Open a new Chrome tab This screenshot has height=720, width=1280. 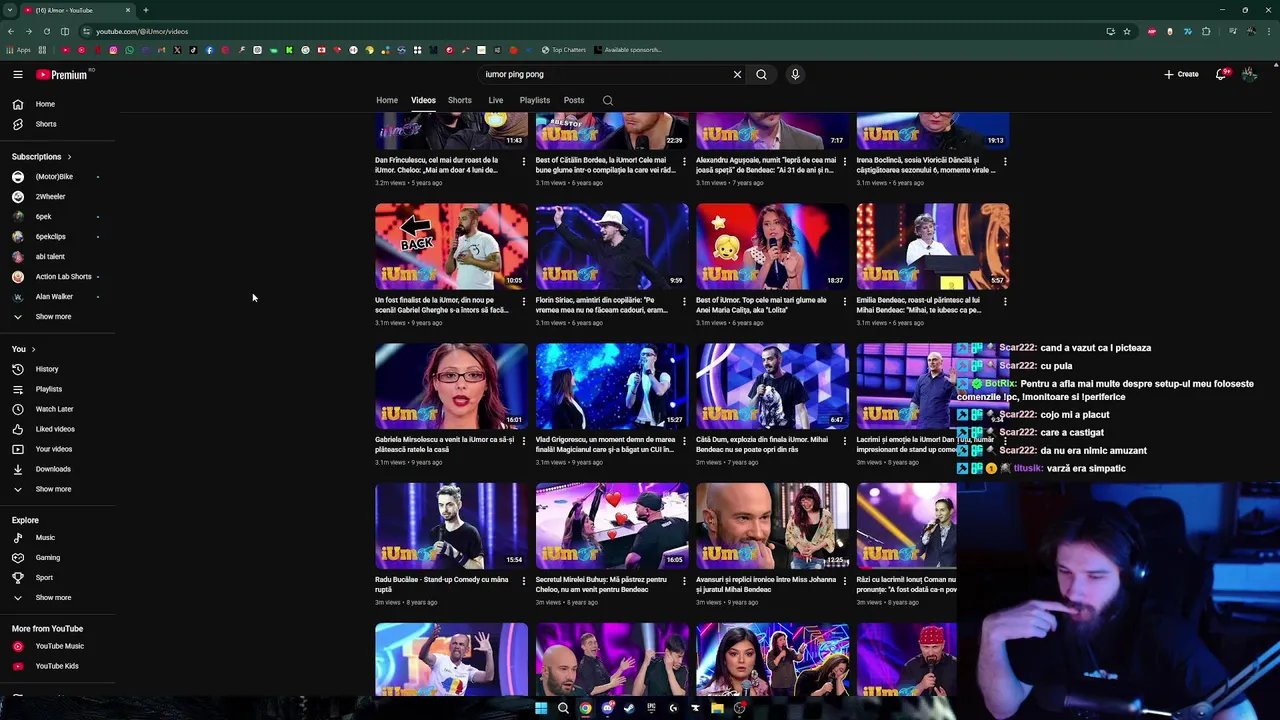click(145, 10)
